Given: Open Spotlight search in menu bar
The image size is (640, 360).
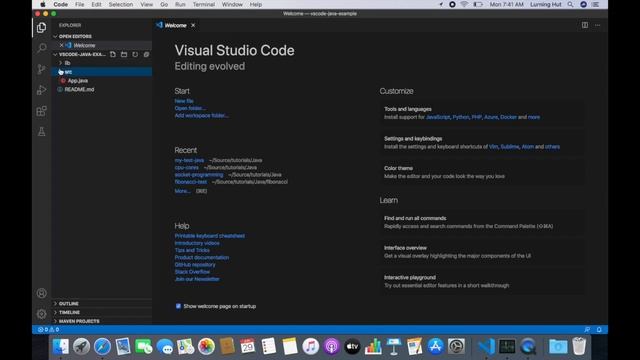Looking at the screenshot, I should coord(570,4).
